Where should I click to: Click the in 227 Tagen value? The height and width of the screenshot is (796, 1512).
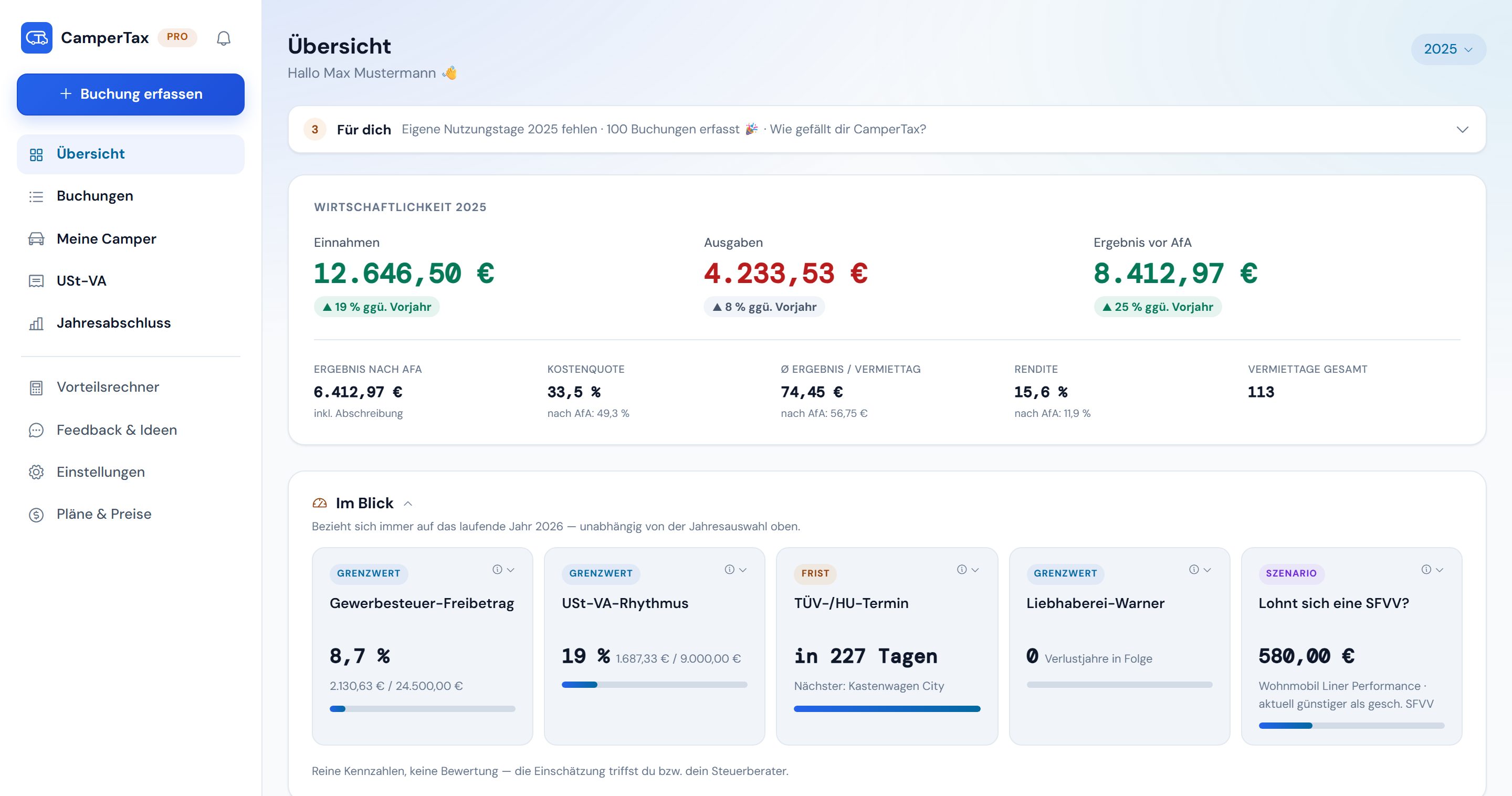[x=866, y=656]
